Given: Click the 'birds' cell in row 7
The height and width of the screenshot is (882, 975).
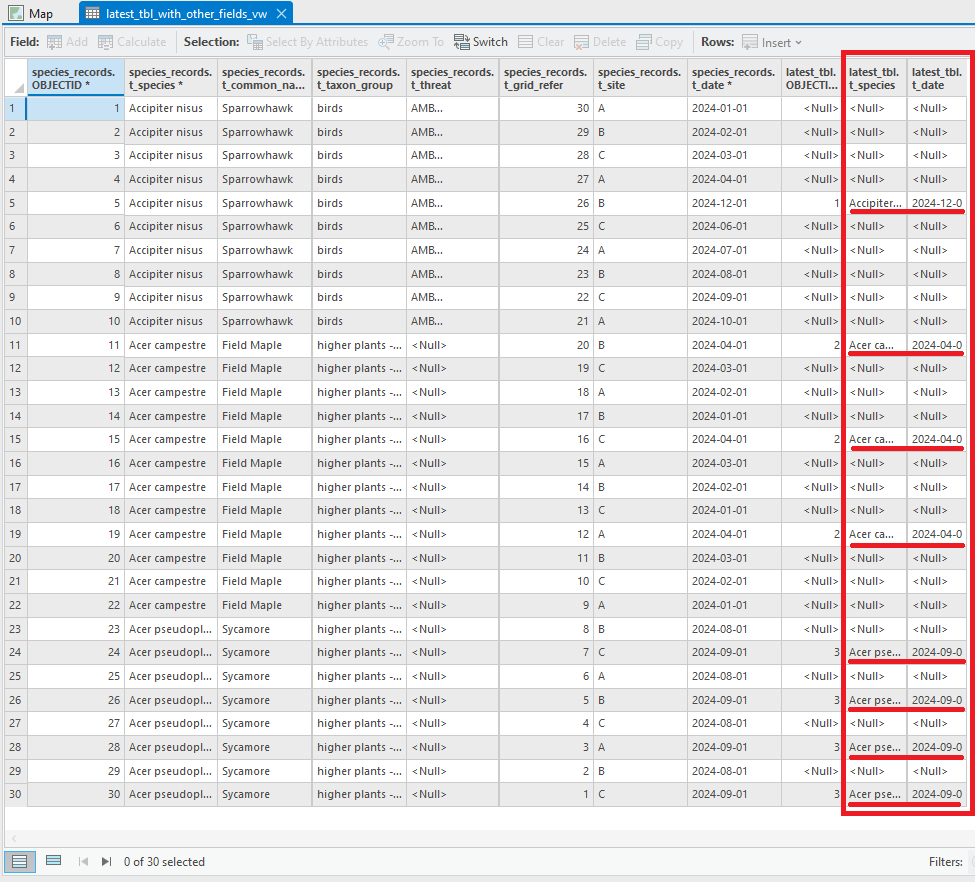Looking at the screenshot, I should click(x=359, y=250).
